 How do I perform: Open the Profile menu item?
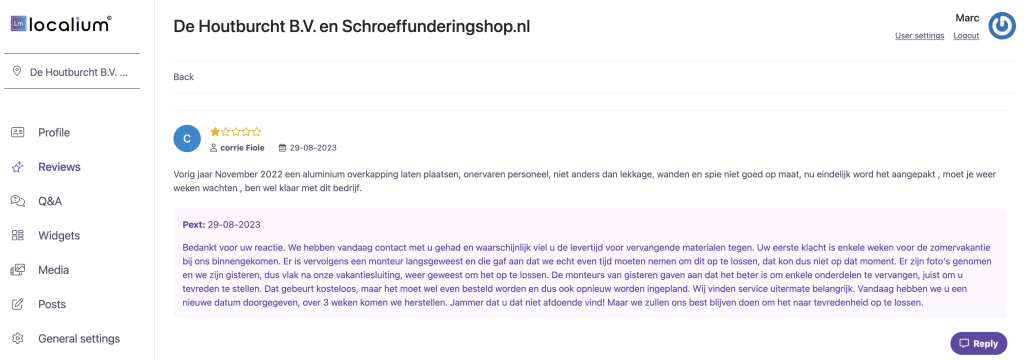(x=54, y=133)
